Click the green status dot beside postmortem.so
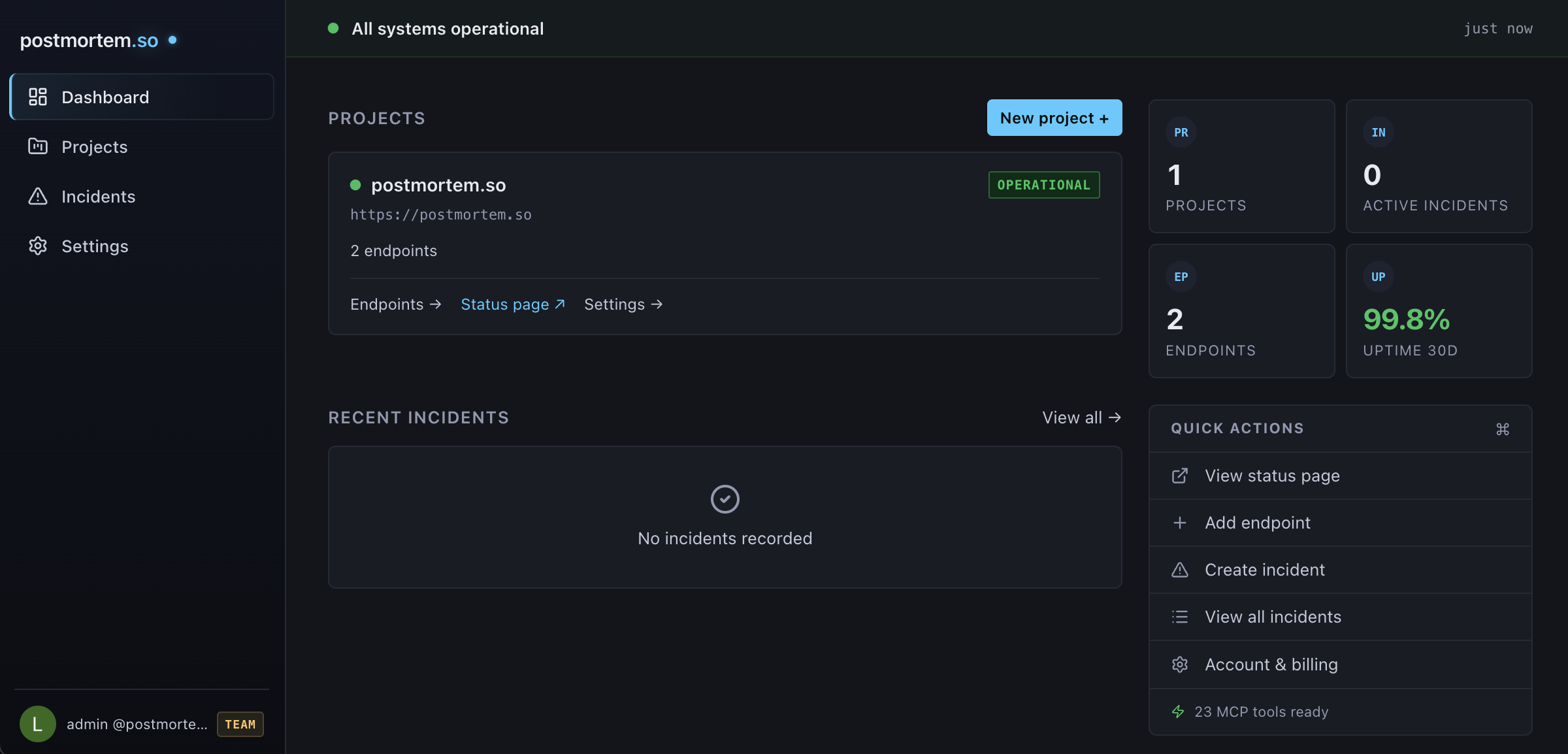The width and height of the screenshot is (1568, 754). coord(355,185)
